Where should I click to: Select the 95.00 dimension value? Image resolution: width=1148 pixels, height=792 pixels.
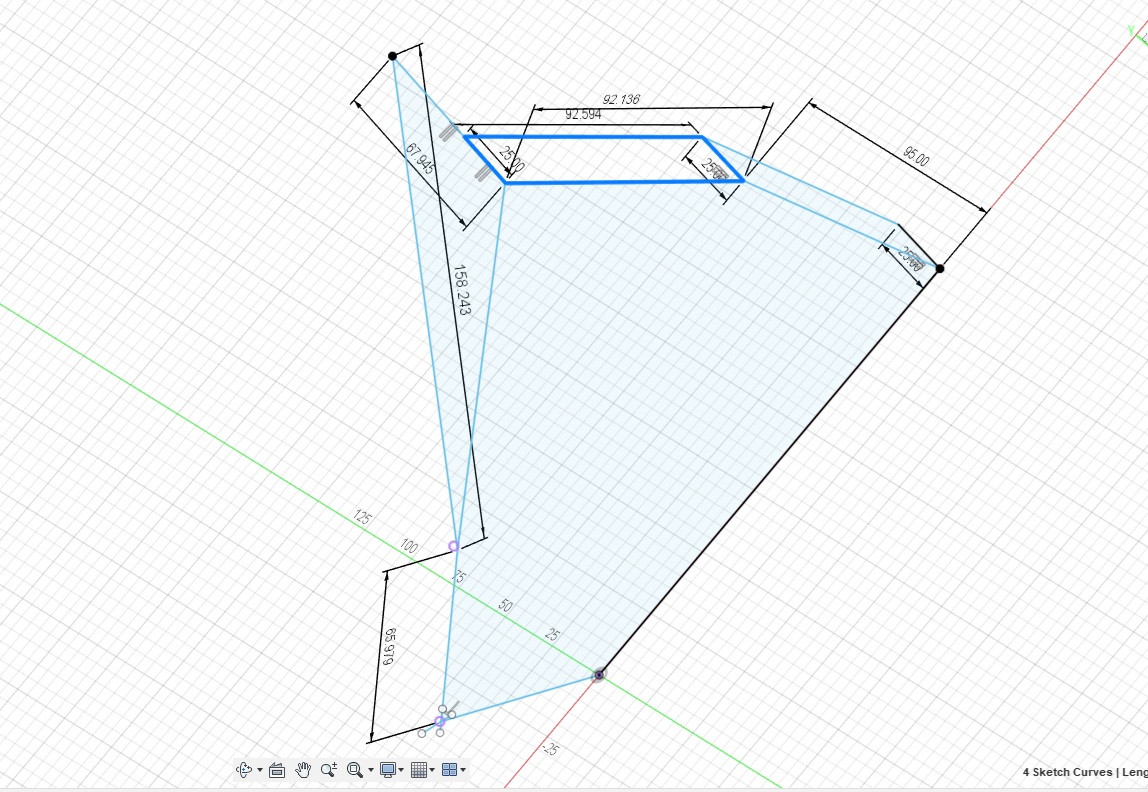pyautogui.click(x=916, y=156)
